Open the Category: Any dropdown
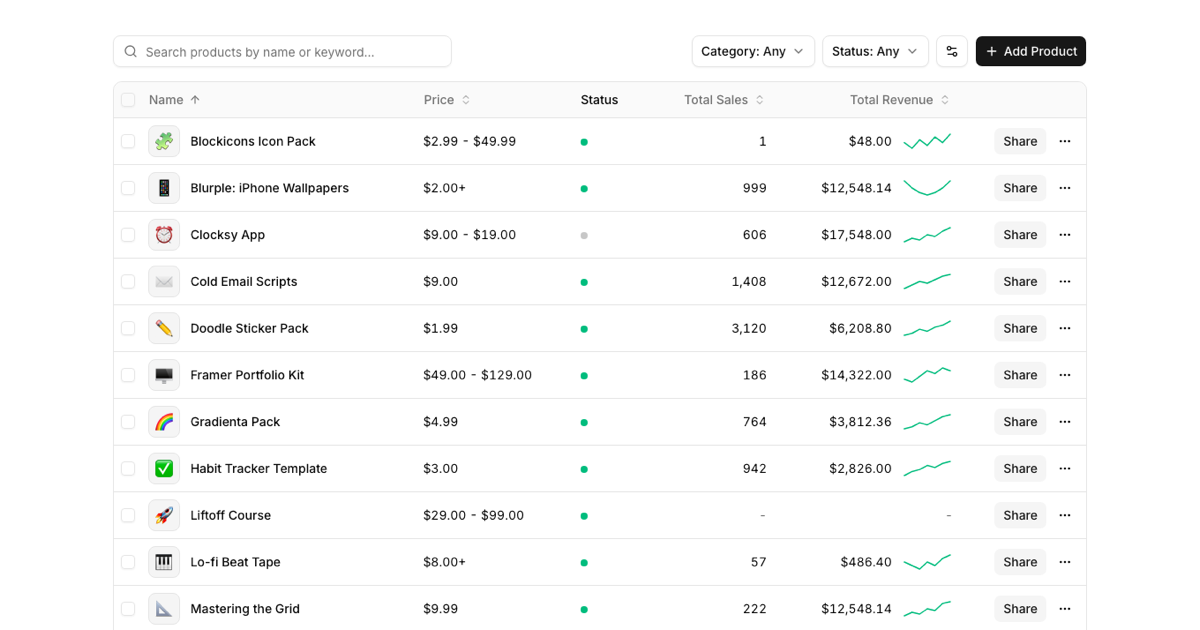Viewport: 1200px width, 630px height. tap(753, 51)
